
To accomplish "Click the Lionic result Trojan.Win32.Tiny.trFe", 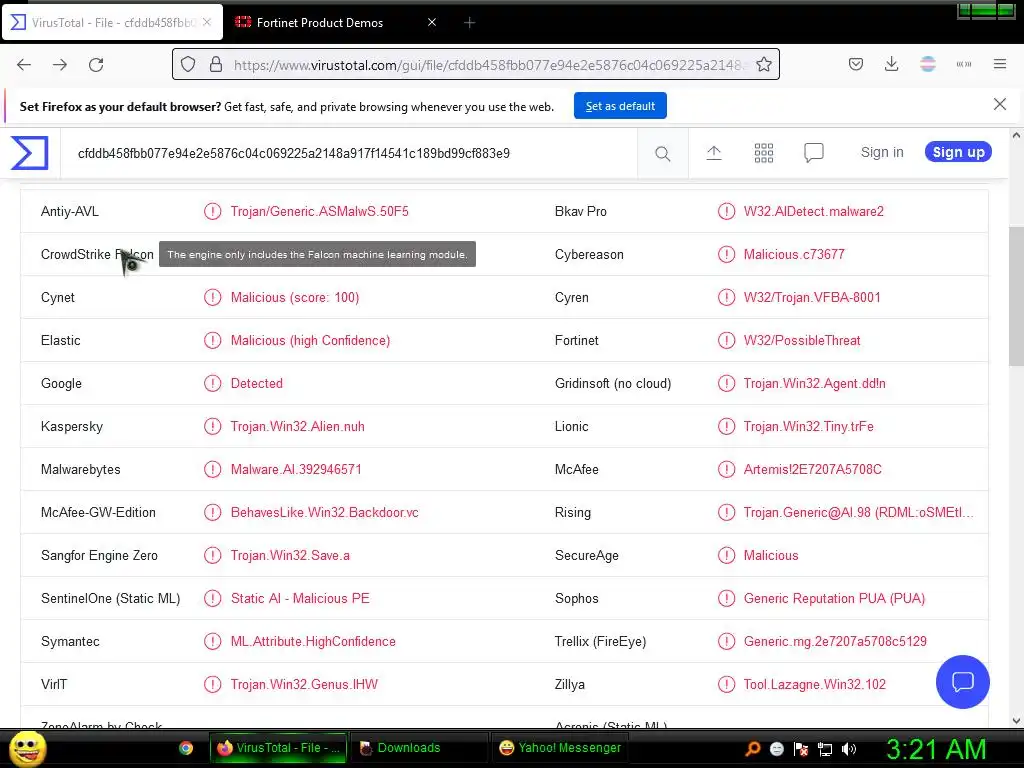I will coord(808,426).
